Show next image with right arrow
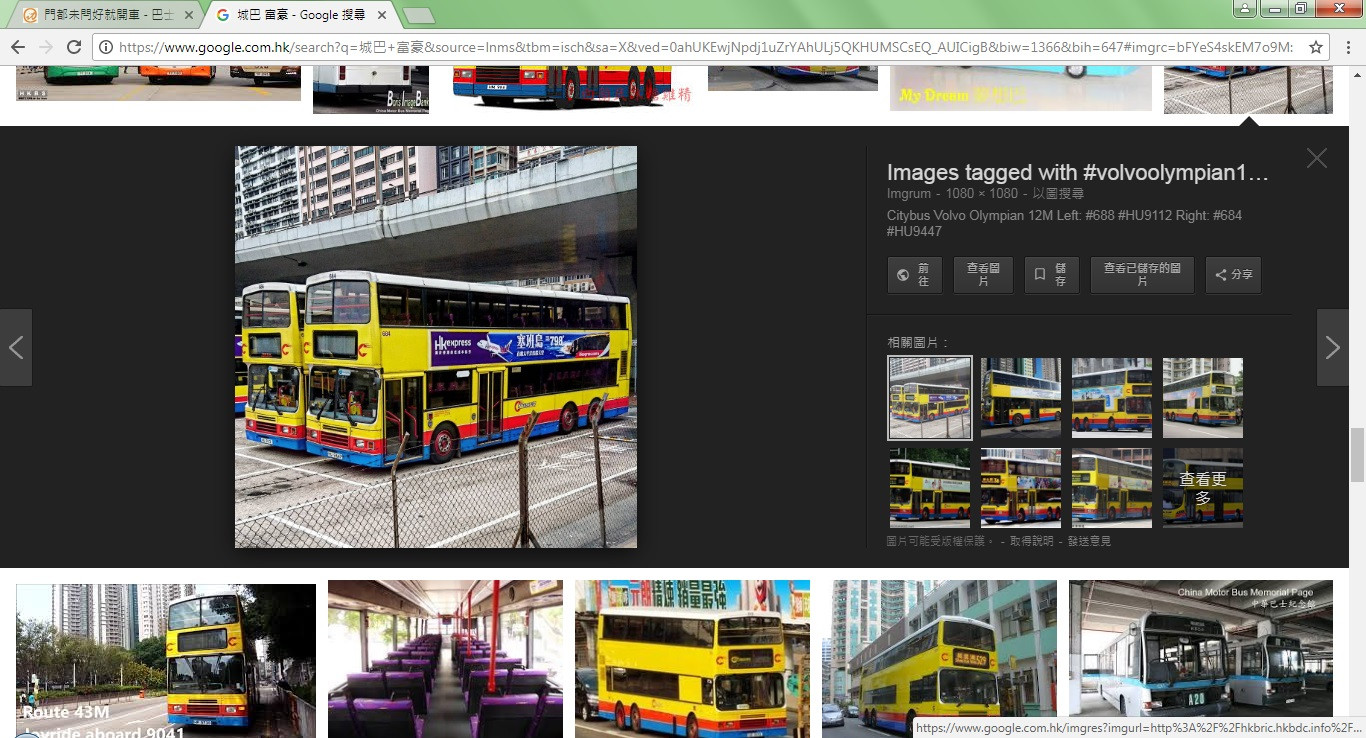The width and height of the screenshot is (1366, 738). 1333,347
